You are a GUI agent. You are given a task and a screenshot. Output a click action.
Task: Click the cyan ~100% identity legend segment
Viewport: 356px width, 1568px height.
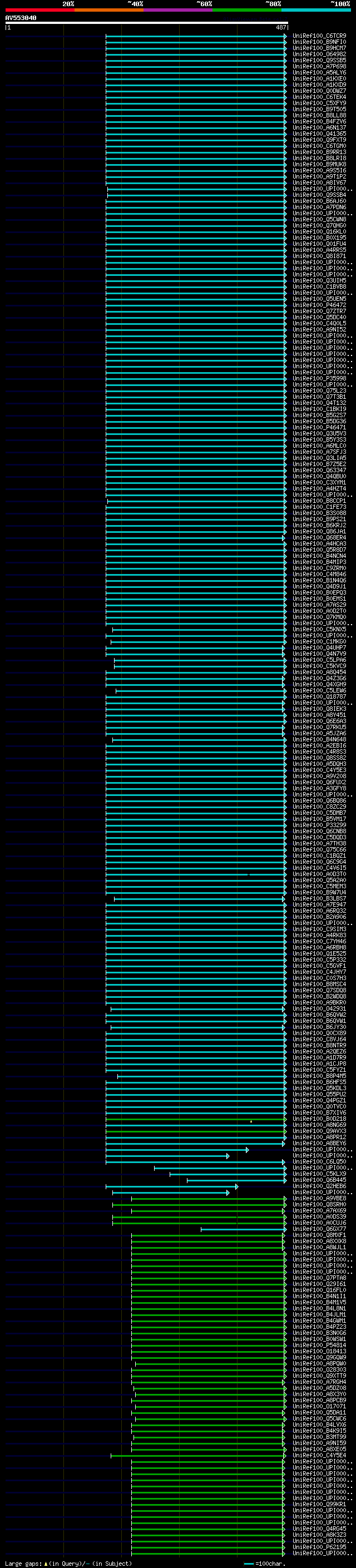pyautogui.click(x=316, y=11)
